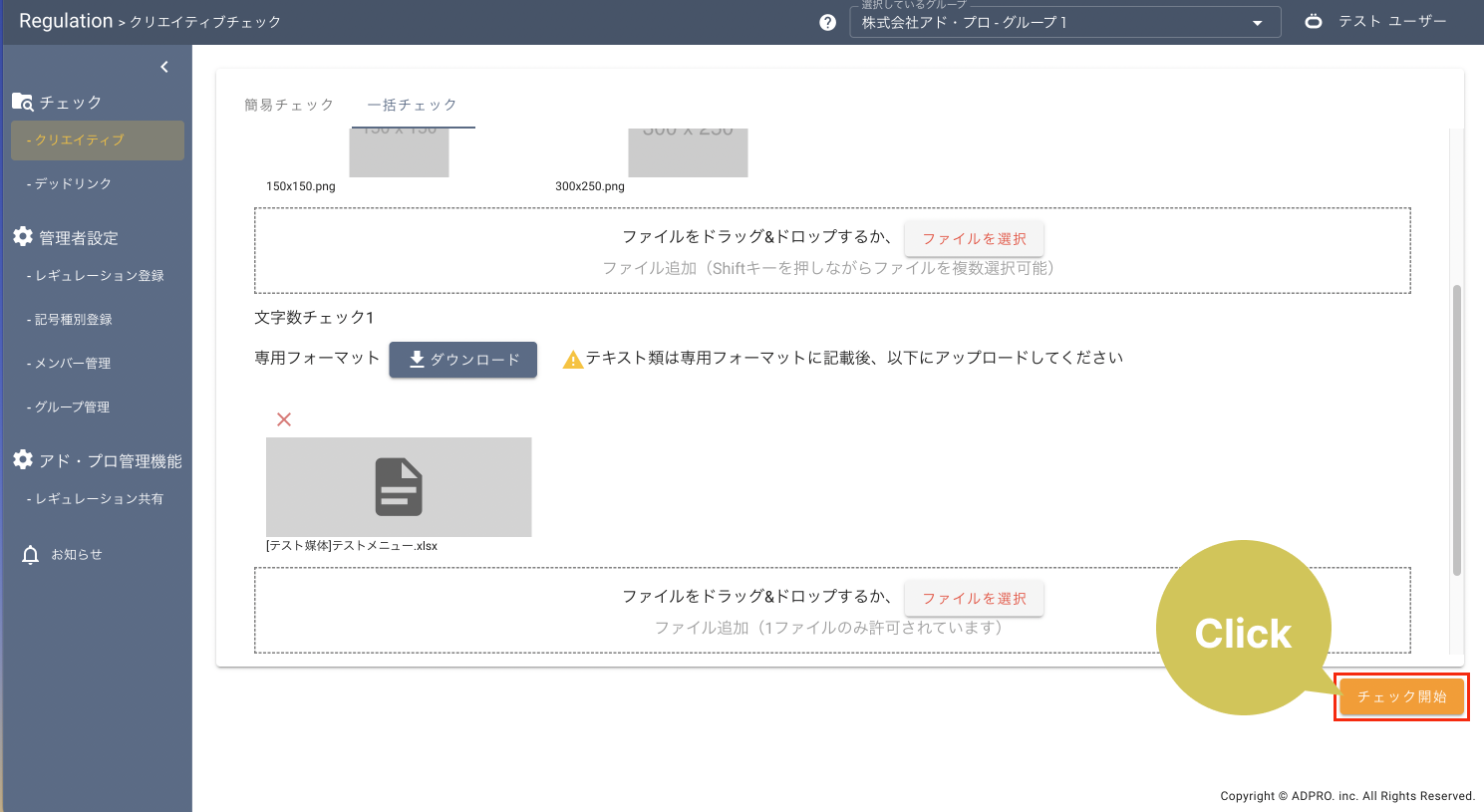
Task: Select the 一括チェック tab
Action: (413, 105)
